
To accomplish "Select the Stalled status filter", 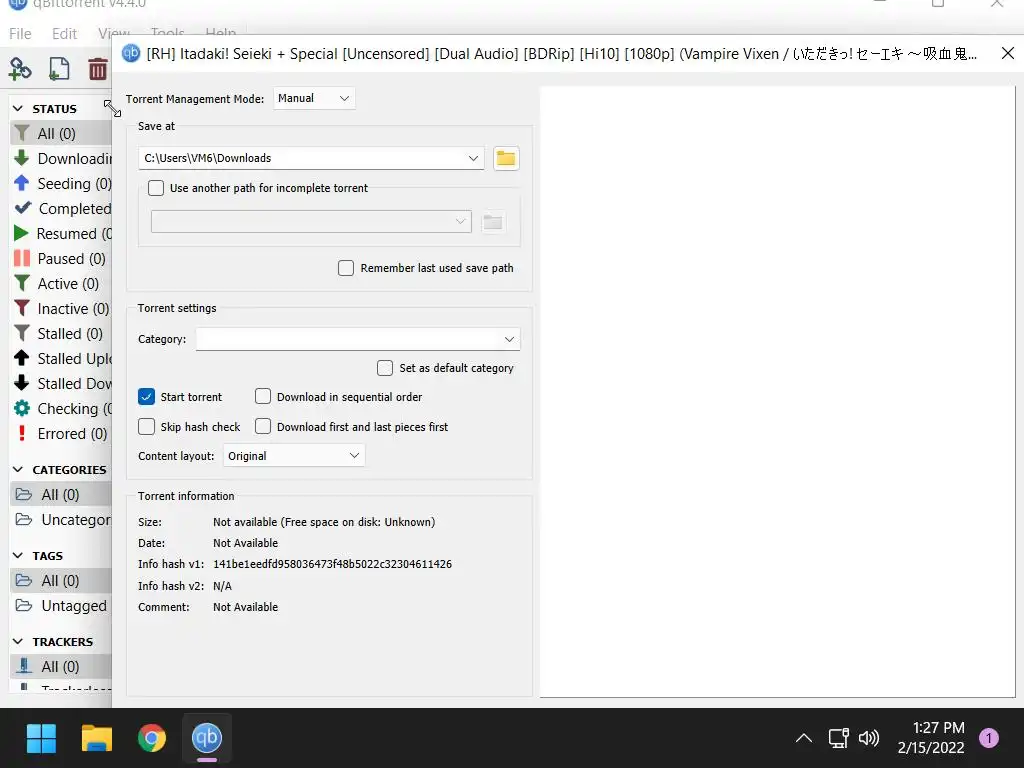I will (63, 334).
